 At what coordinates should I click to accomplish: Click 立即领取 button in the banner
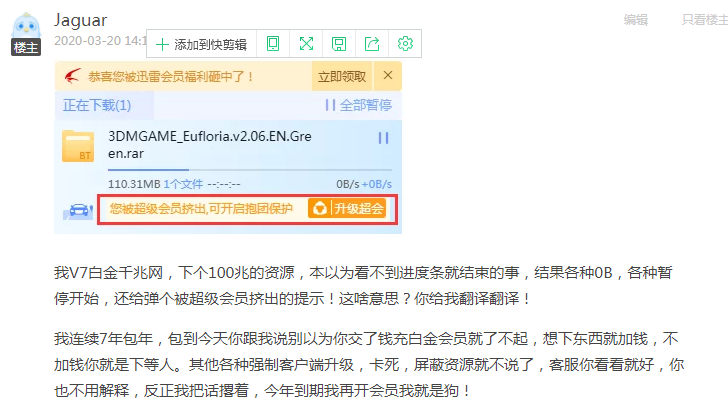point(342,76)
